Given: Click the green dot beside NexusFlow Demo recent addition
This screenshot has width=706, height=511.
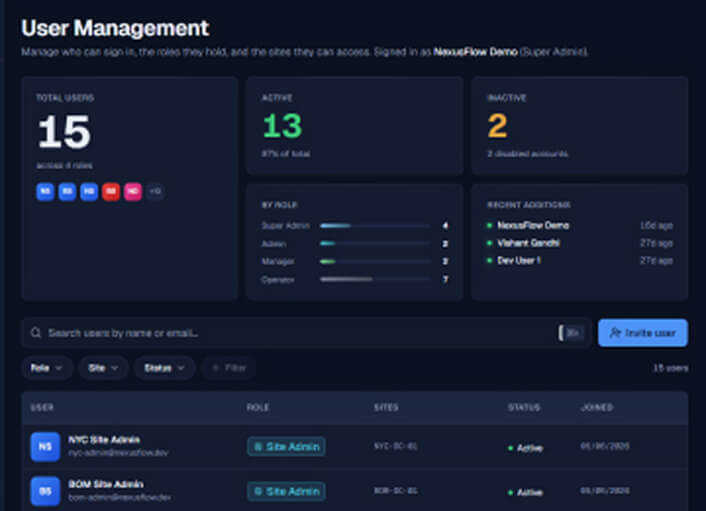Looking at the screenshot, I should tap(489, 225).
